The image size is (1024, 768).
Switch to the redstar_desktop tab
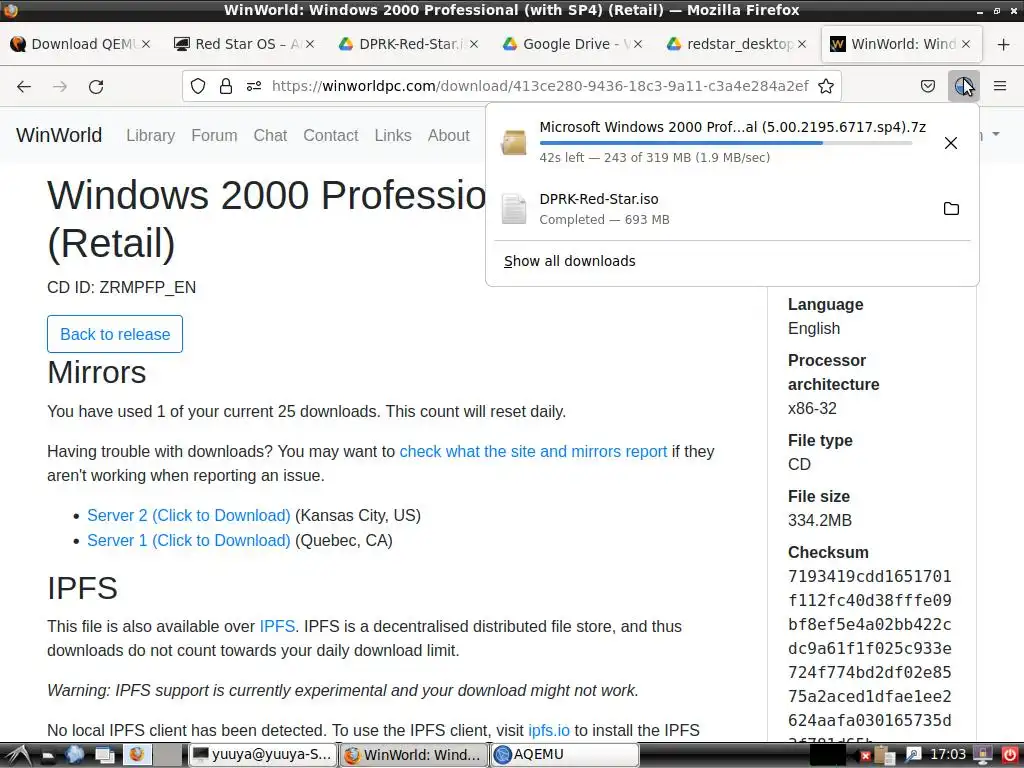737,44
